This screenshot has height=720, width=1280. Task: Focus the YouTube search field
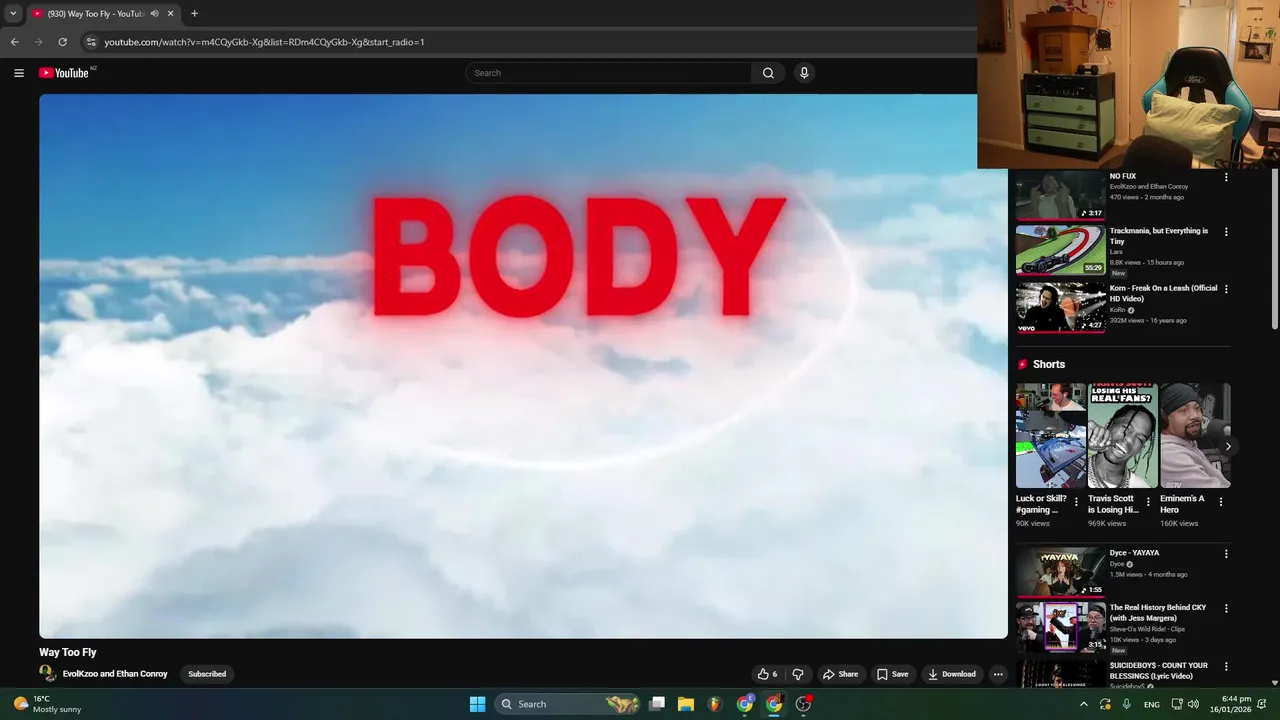[608, 73]
